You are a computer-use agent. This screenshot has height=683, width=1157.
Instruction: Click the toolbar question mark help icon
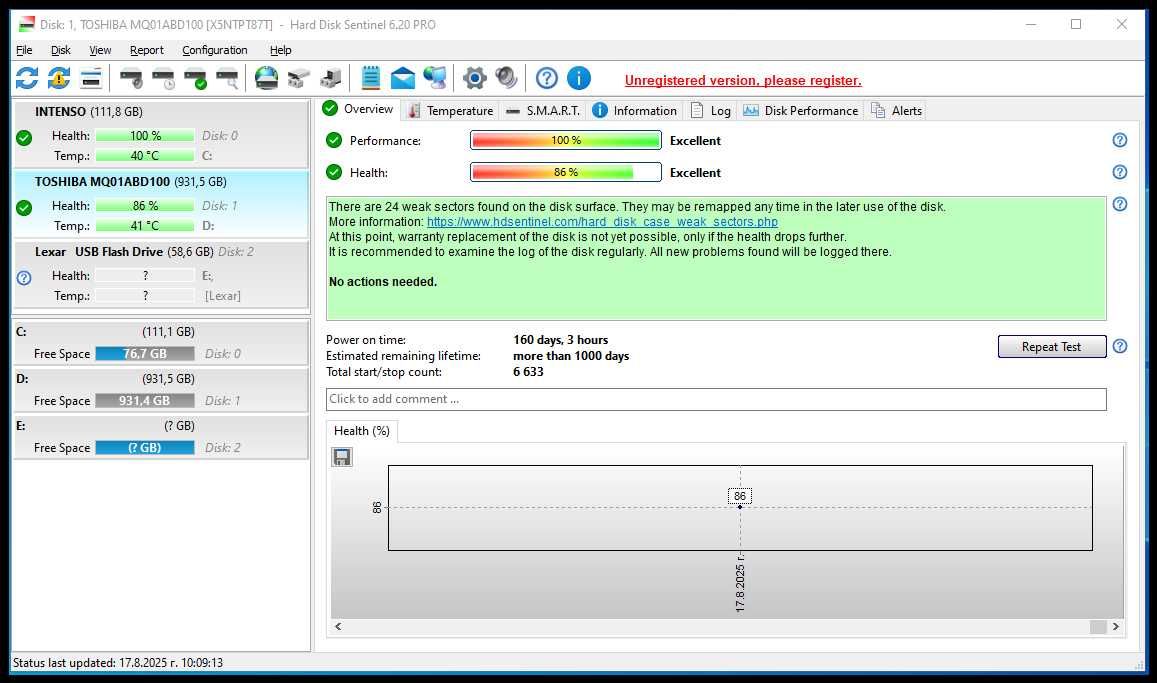pyautogui.click(x=547, y=78)
